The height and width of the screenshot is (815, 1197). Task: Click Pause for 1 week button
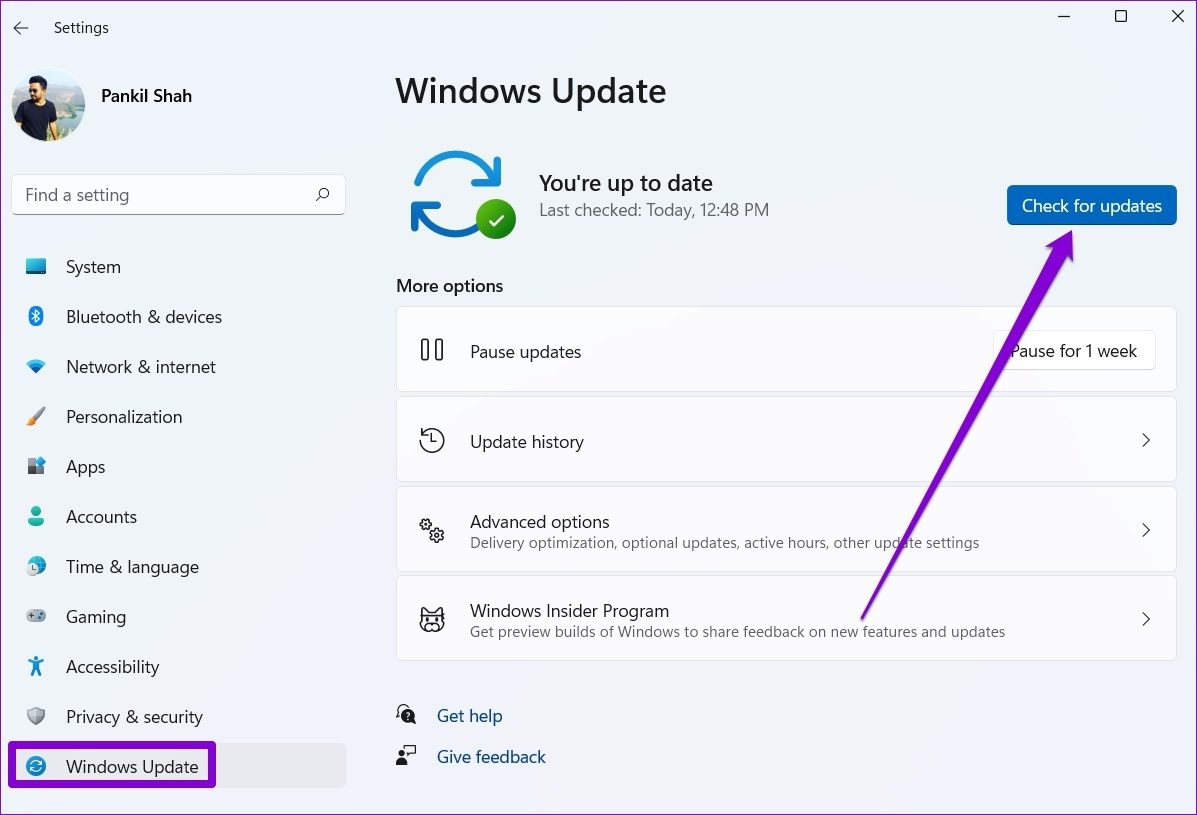(x=1074, y=351)
